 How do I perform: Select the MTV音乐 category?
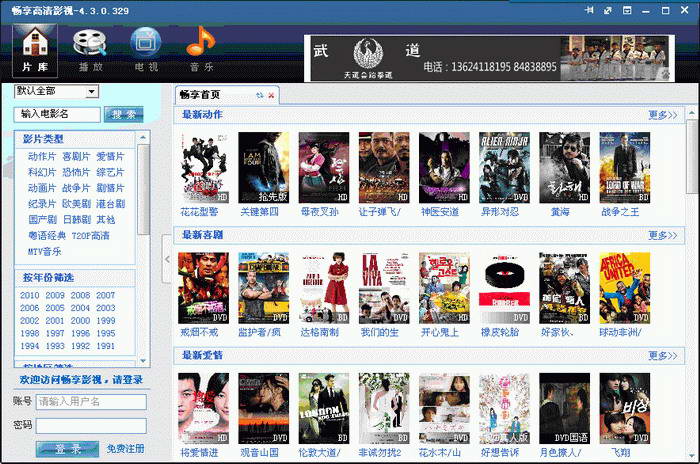[x=45, y=251]
